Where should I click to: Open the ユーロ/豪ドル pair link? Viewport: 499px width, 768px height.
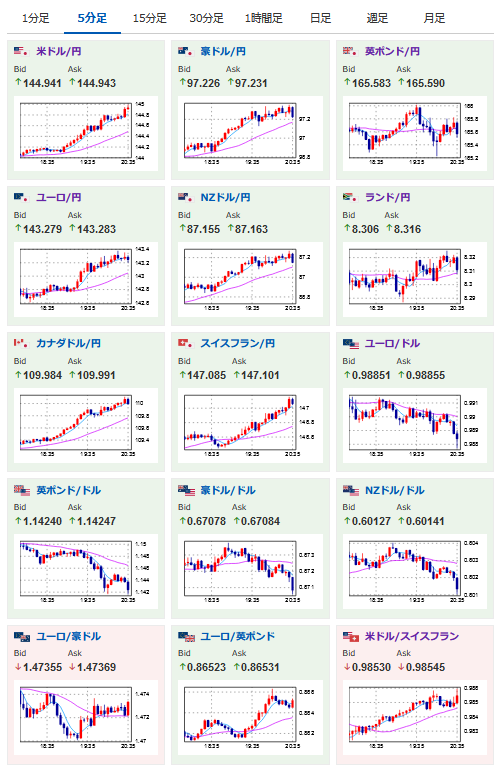click(69, 636)
